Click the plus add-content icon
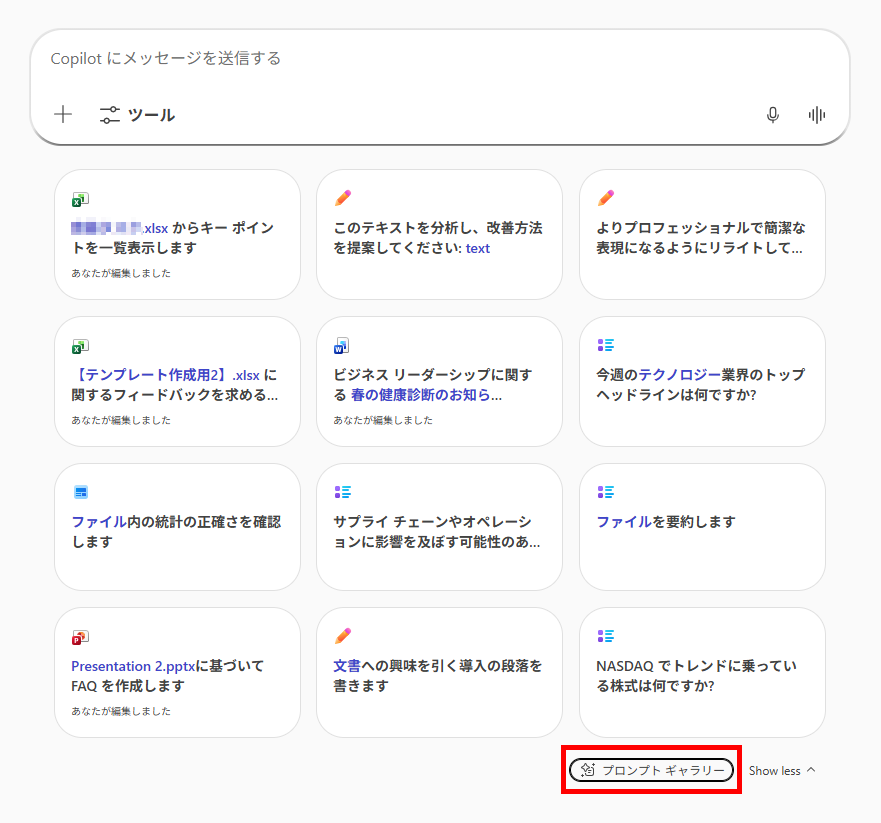Viewport: 881px width, 823px height. [63, 115]
